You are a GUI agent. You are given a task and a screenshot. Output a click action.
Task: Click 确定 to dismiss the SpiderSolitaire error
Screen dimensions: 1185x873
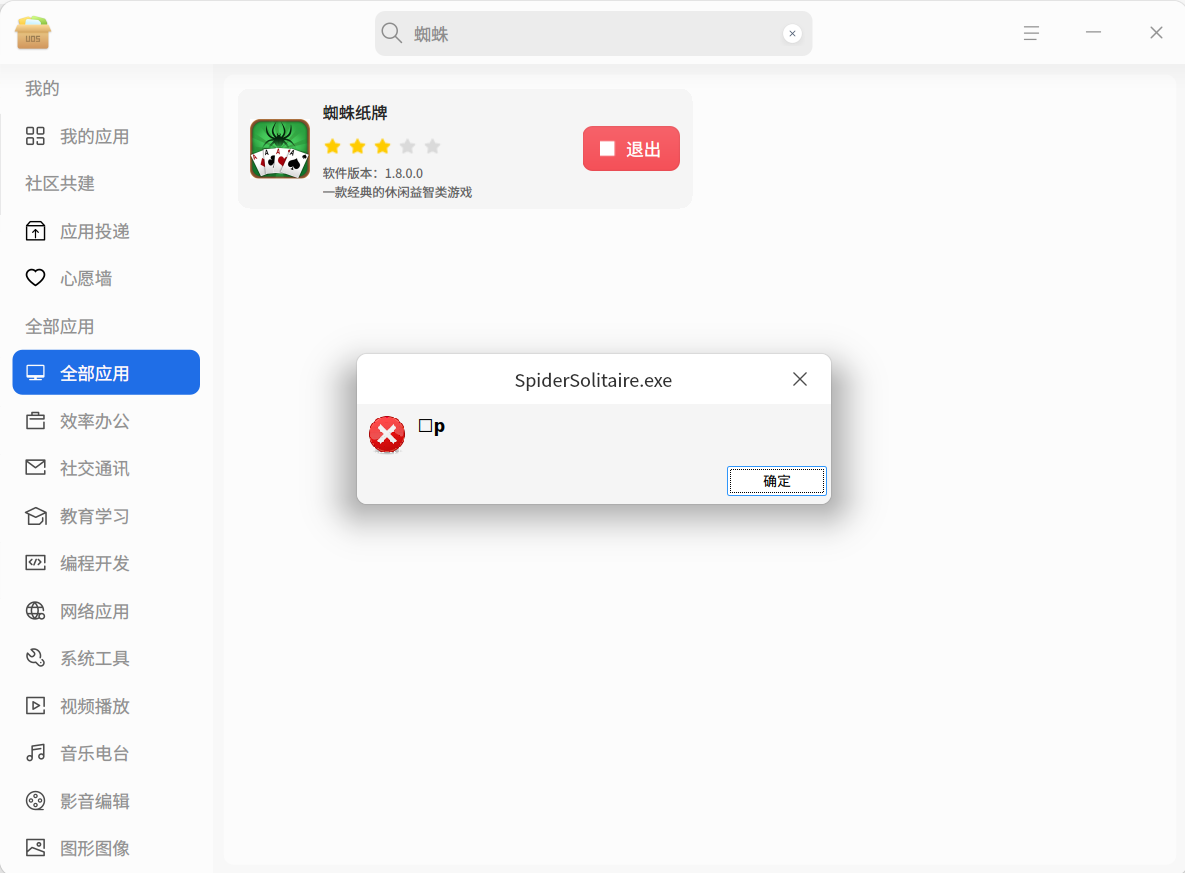pos(777,481)
